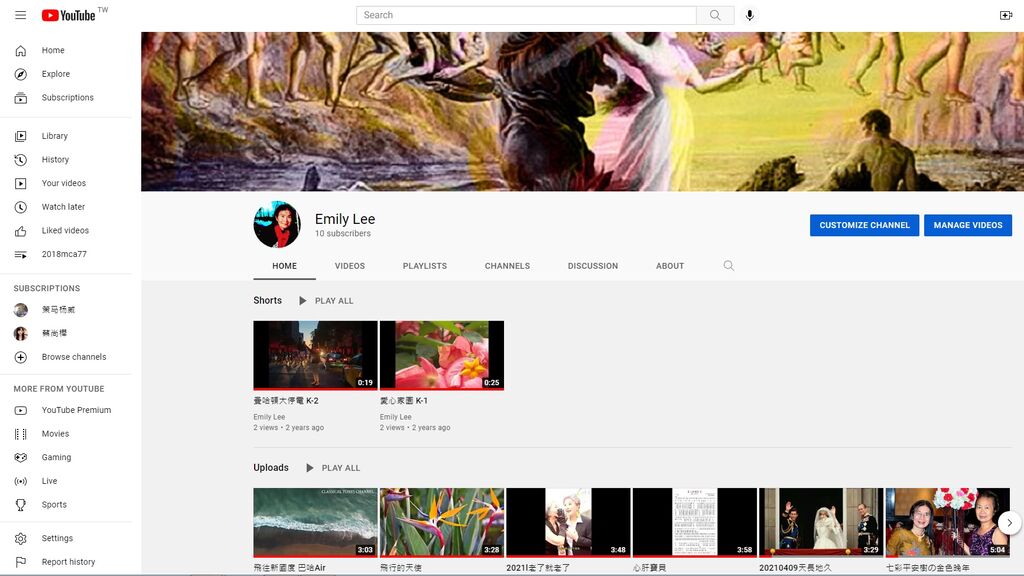Click the K-1 Short video title
The image size is (1024, 576).
pos(404,401)
